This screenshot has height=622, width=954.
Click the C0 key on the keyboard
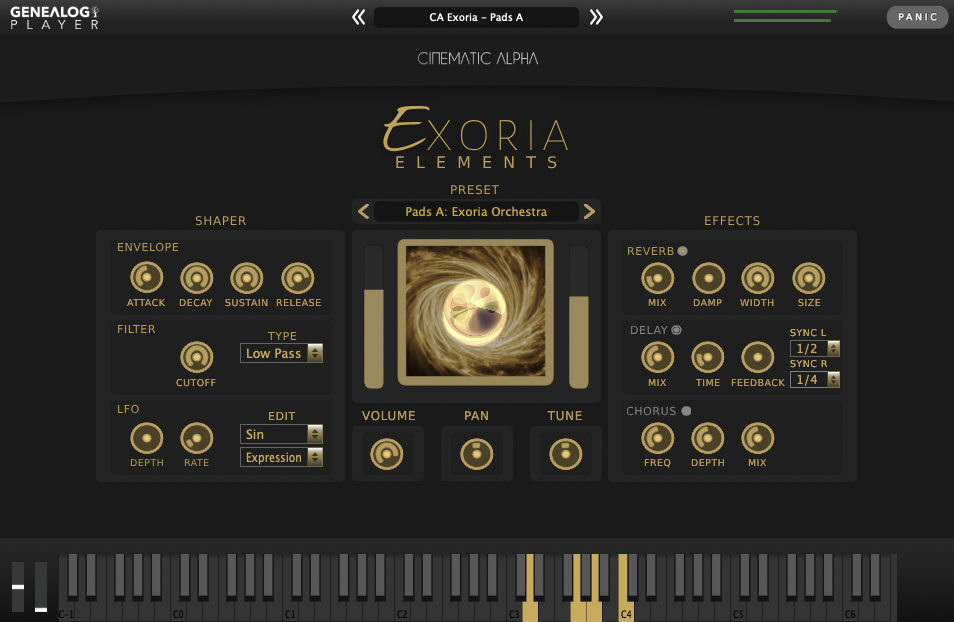(178, 612)
